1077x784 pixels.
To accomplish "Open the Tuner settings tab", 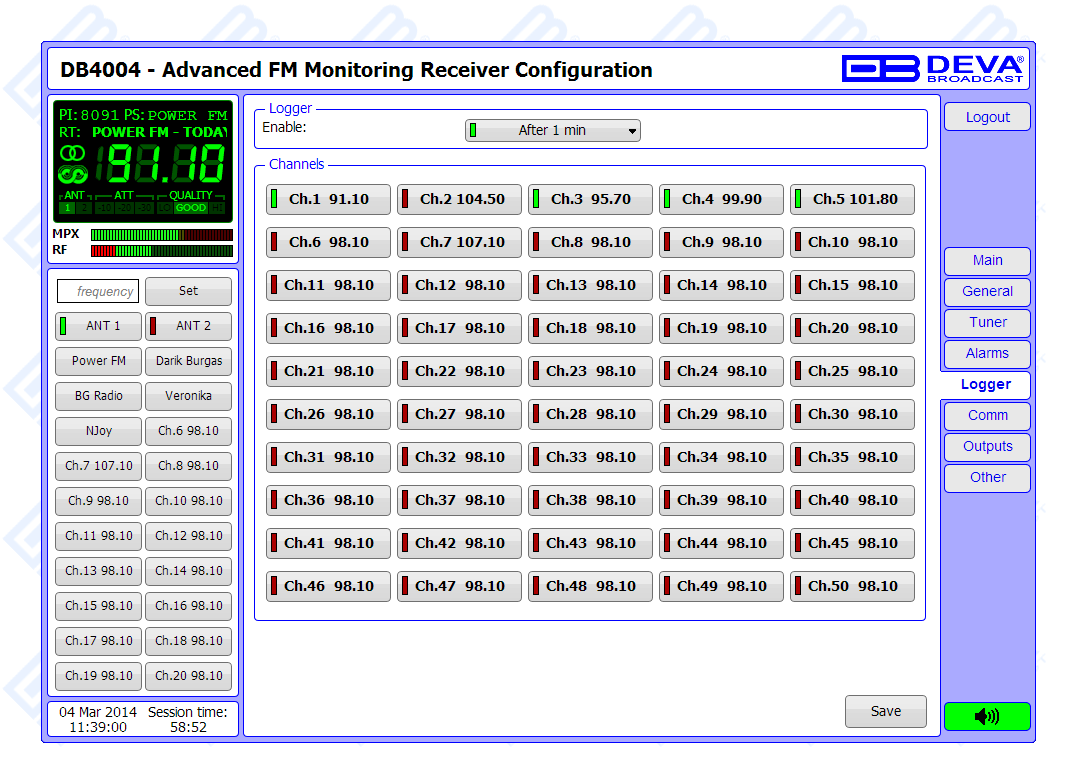I will coord(987,323).
